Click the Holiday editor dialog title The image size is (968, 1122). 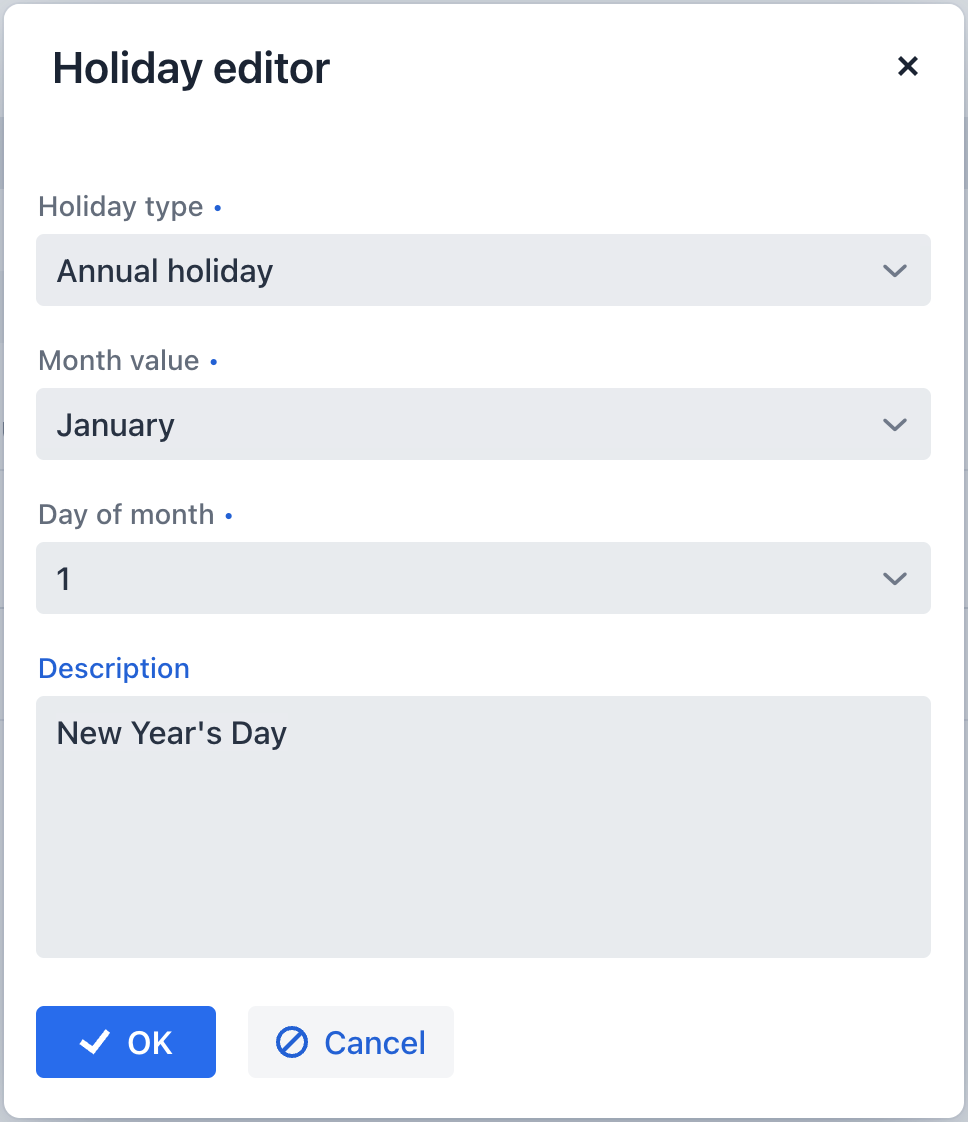[x=190, y=67]
